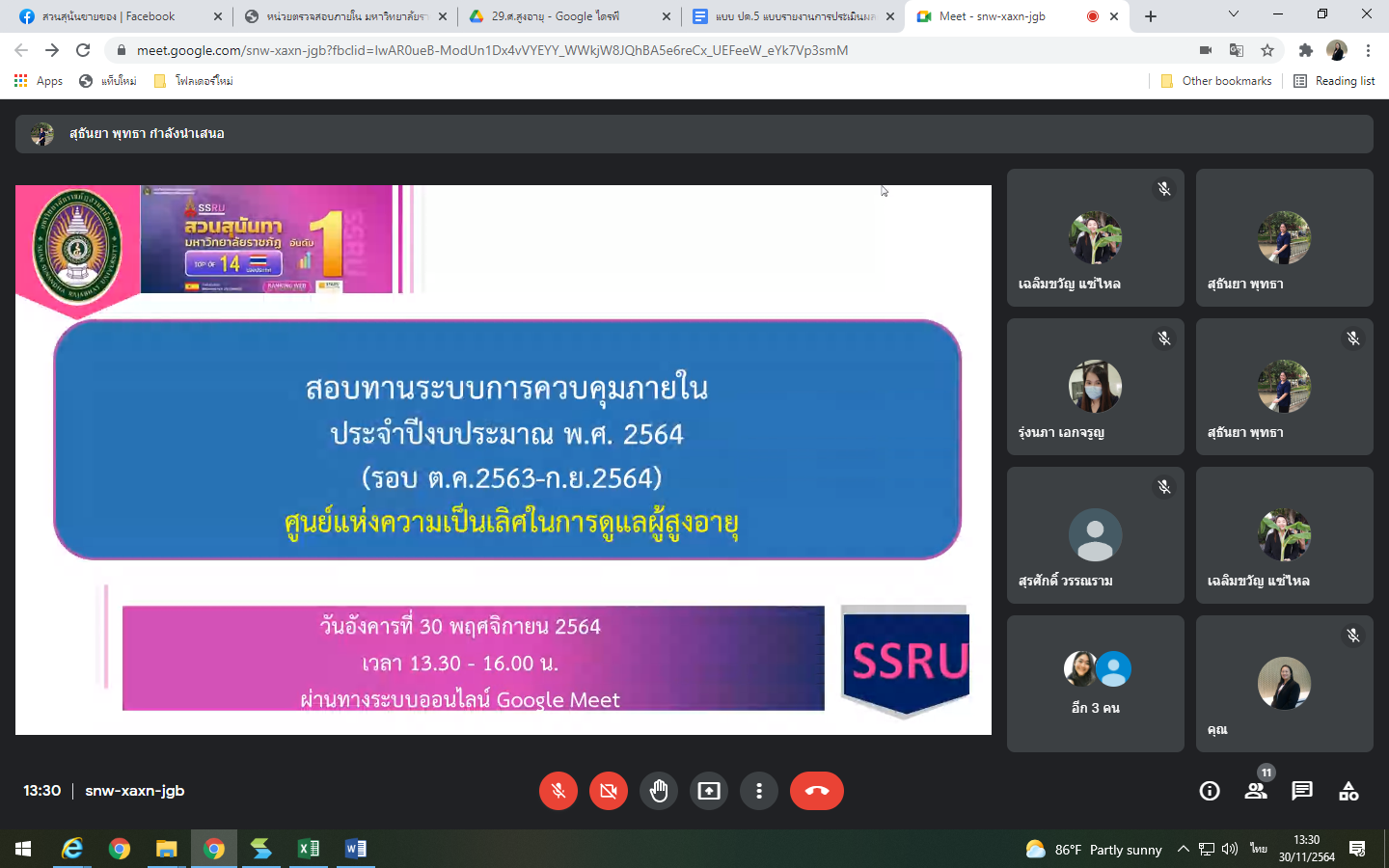Bookmark this page with the star icon
Viewport: 1389px width, 868px height.
(x=1267, y=50)
